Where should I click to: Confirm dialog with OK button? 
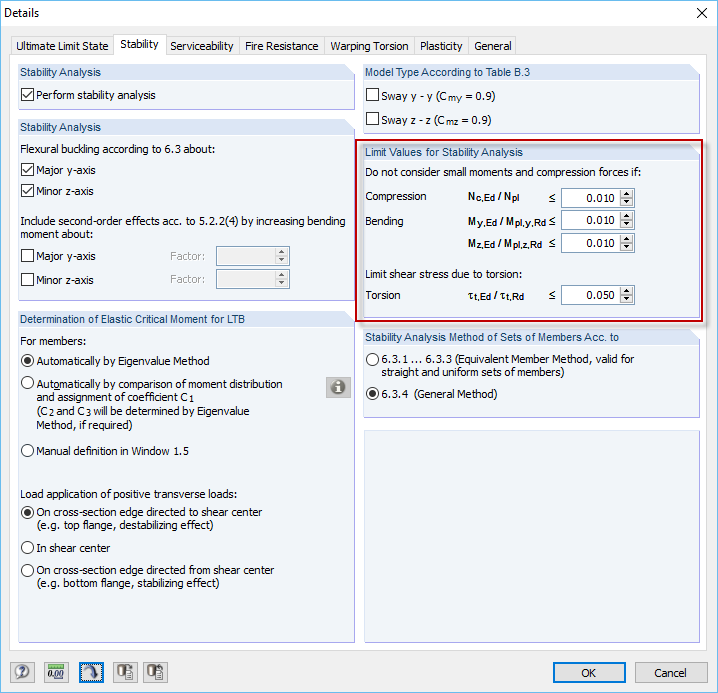589,672
